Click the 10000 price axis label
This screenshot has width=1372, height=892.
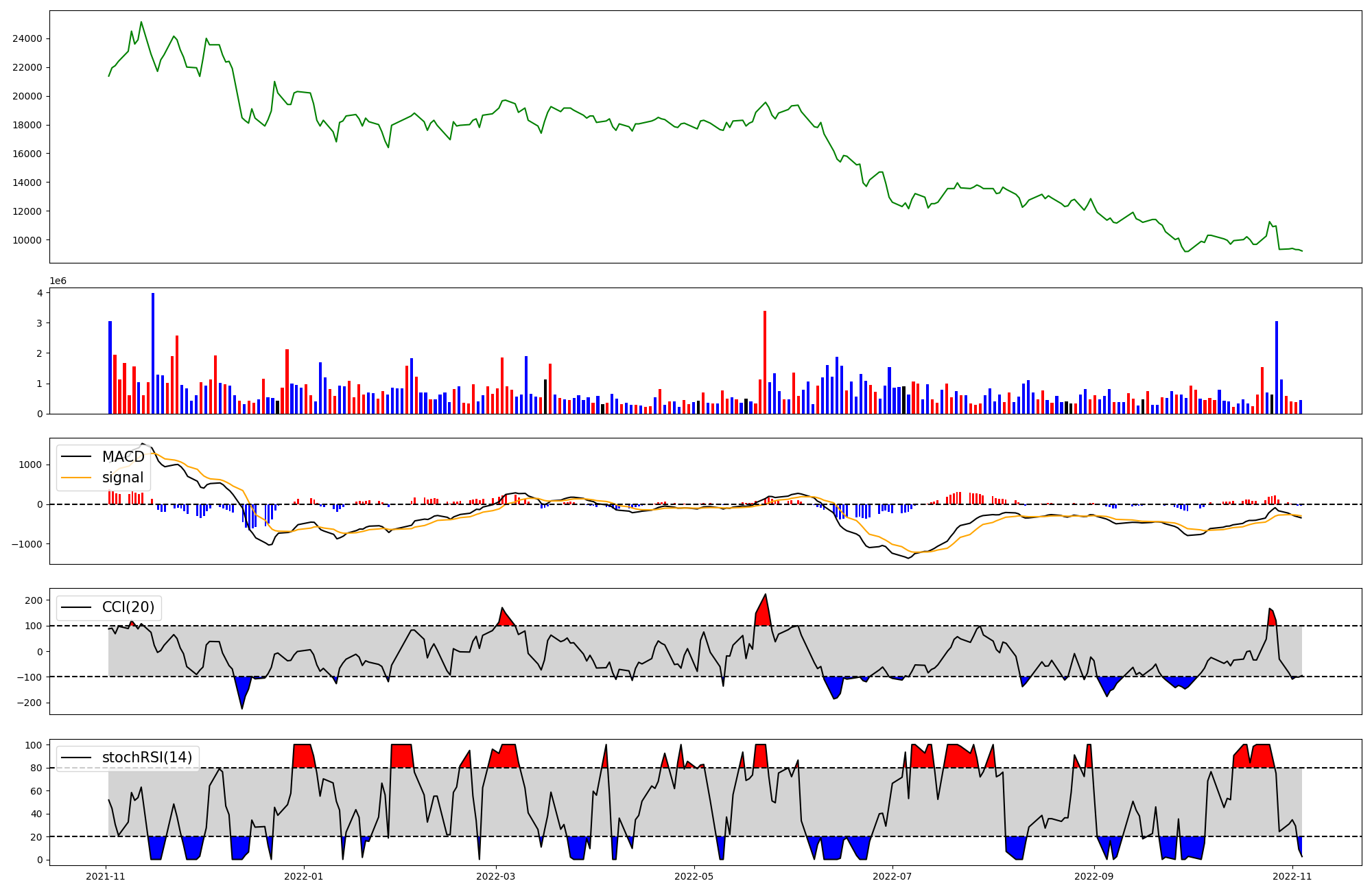pyautogui.click(x=27, y=240)
